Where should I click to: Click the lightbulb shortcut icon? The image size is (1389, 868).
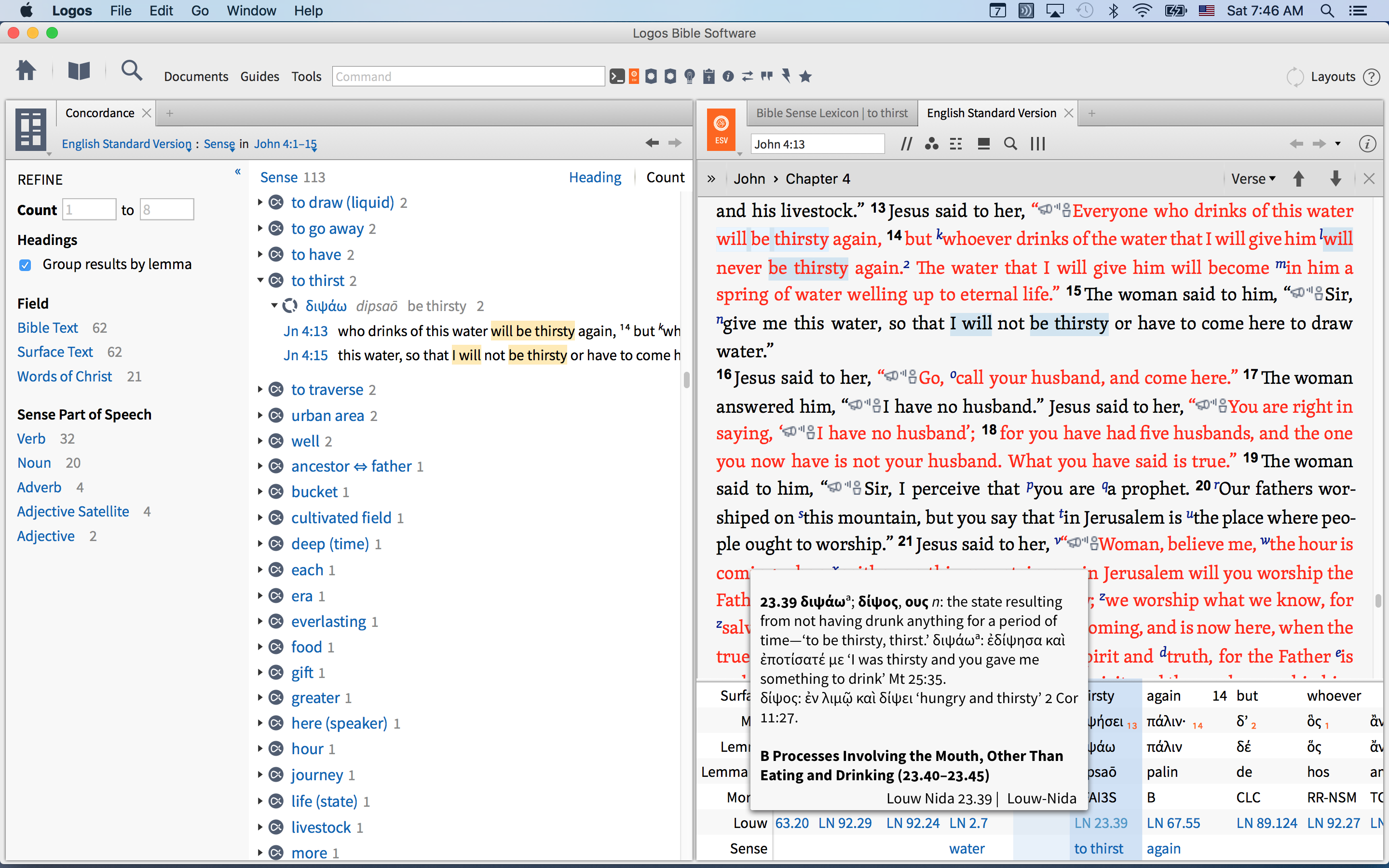pos(690,76)
